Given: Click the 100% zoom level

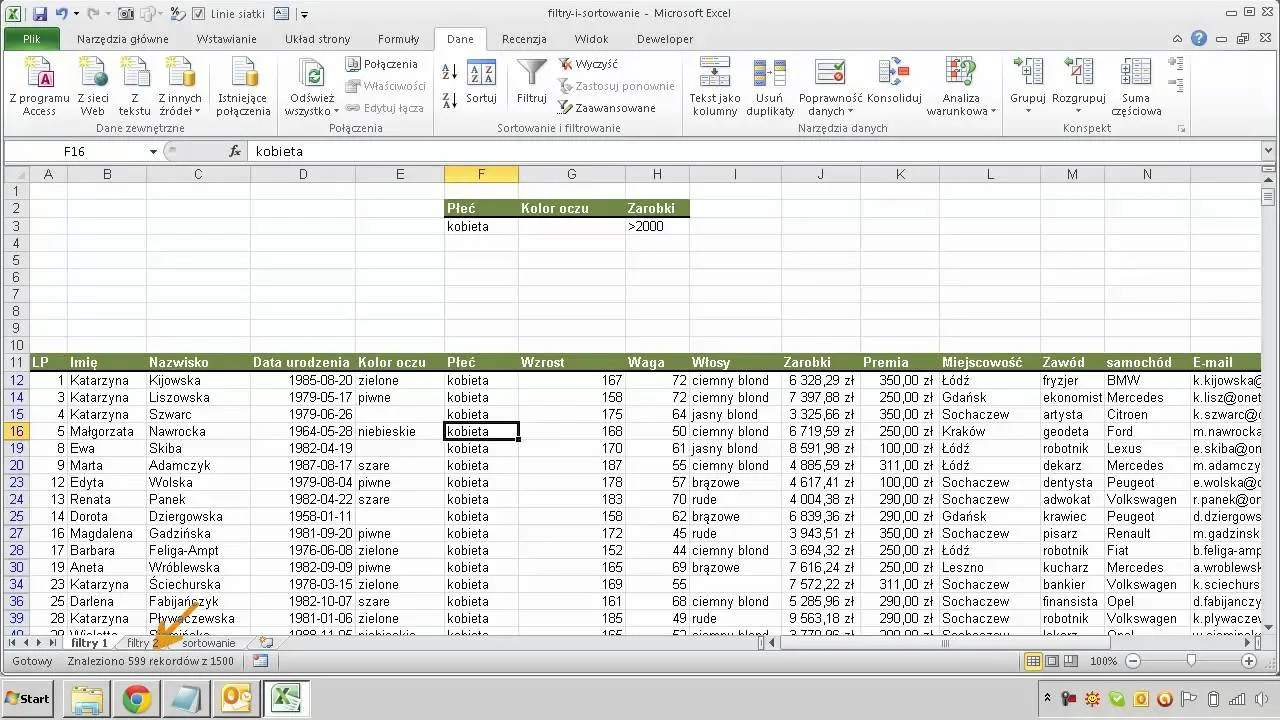Looking at the screenshot, I should pos(1103,661).
